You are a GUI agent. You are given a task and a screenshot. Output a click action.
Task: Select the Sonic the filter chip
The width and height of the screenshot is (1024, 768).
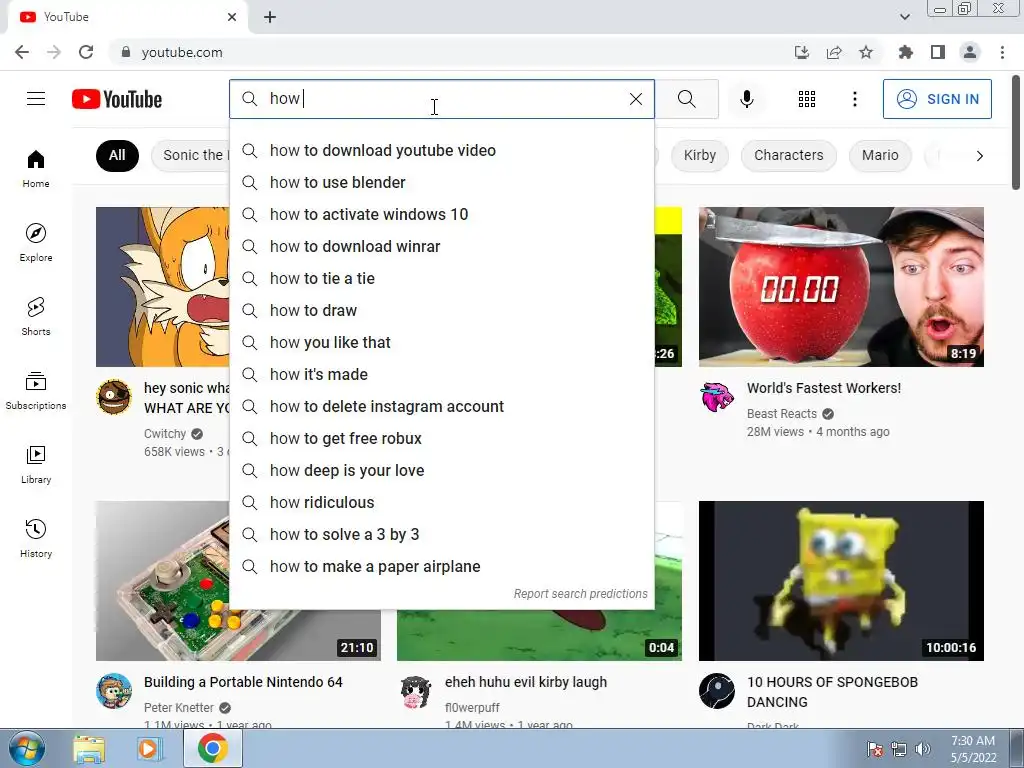click(191, 155)
